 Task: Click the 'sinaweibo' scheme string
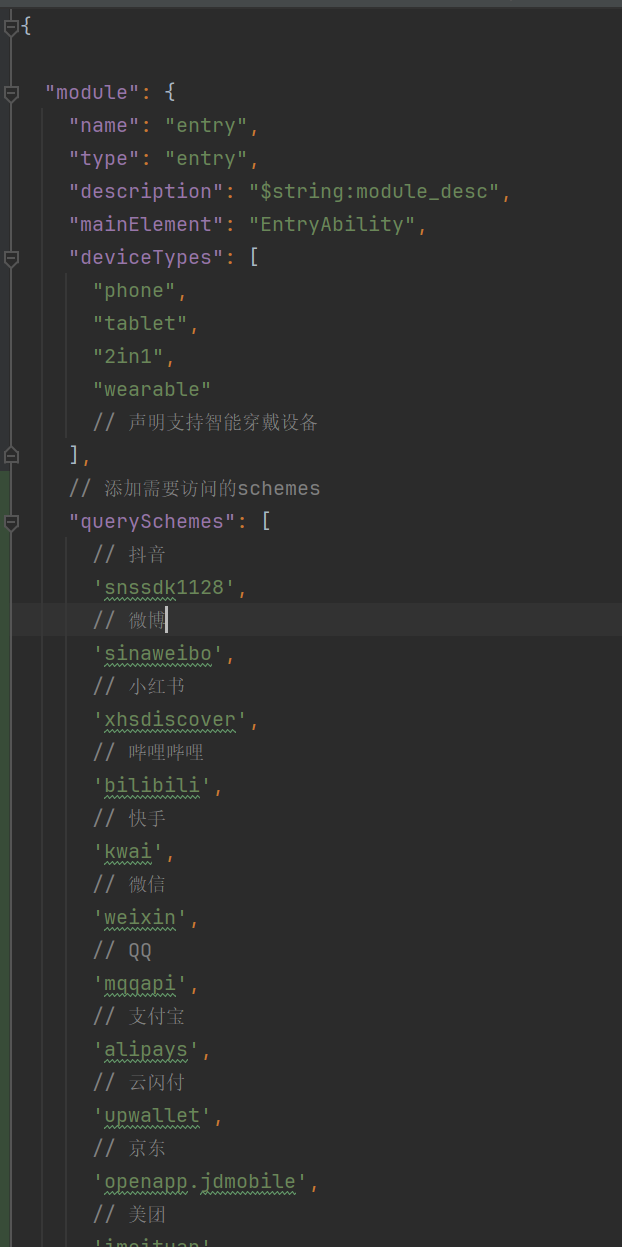[158, 654]
